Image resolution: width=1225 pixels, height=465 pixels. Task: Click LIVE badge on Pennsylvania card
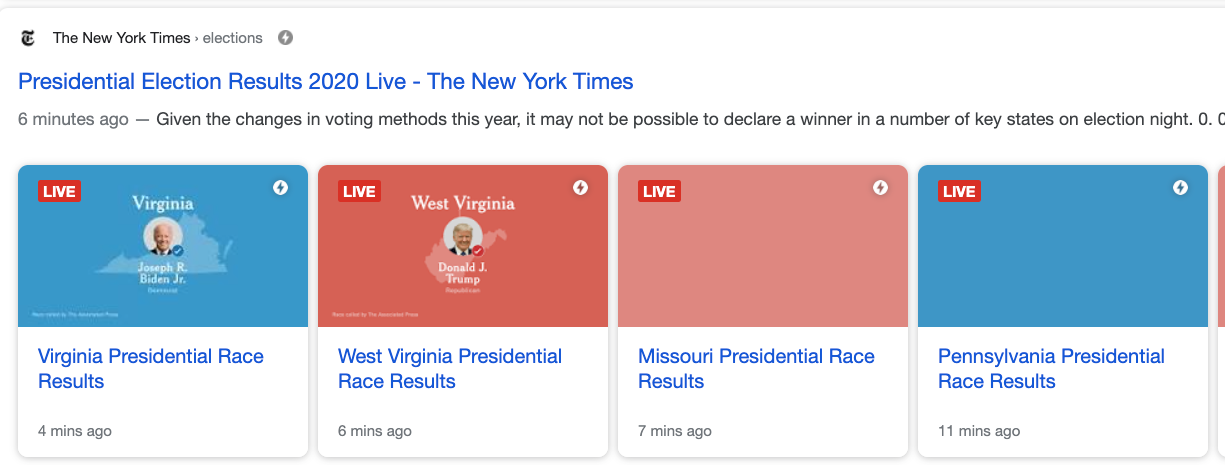point(959,191)
